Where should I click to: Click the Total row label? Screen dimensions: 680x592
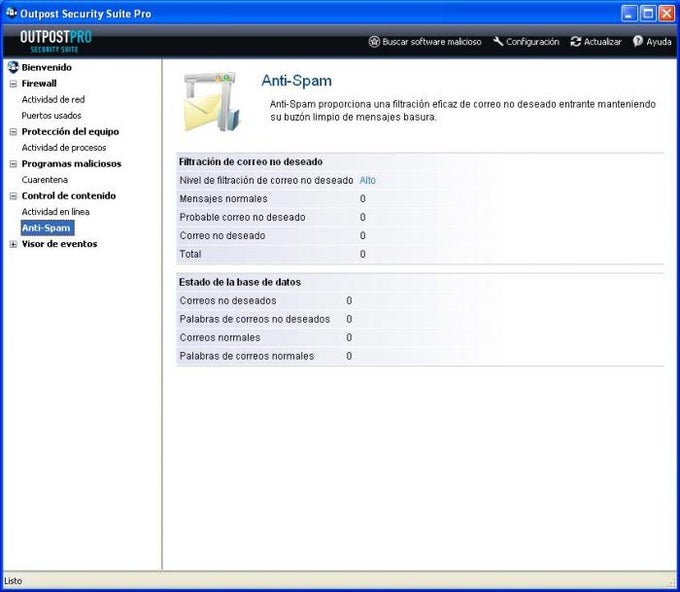pos(190,254)
